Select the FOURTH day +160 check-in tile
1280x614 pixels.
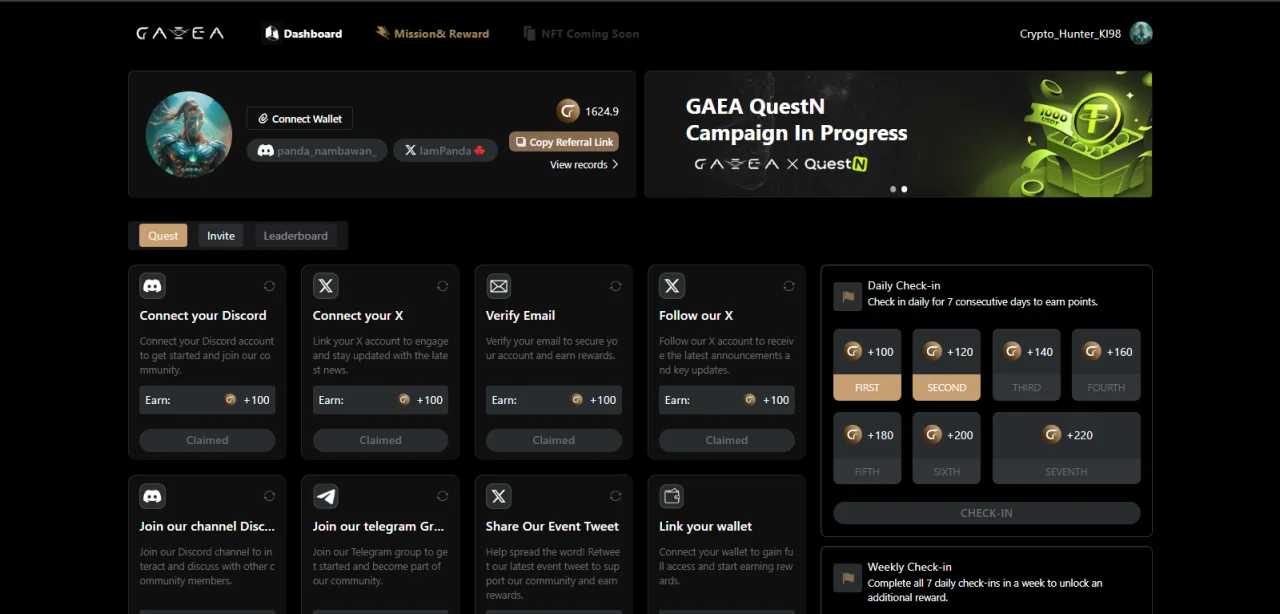(x=1106, y=365)
